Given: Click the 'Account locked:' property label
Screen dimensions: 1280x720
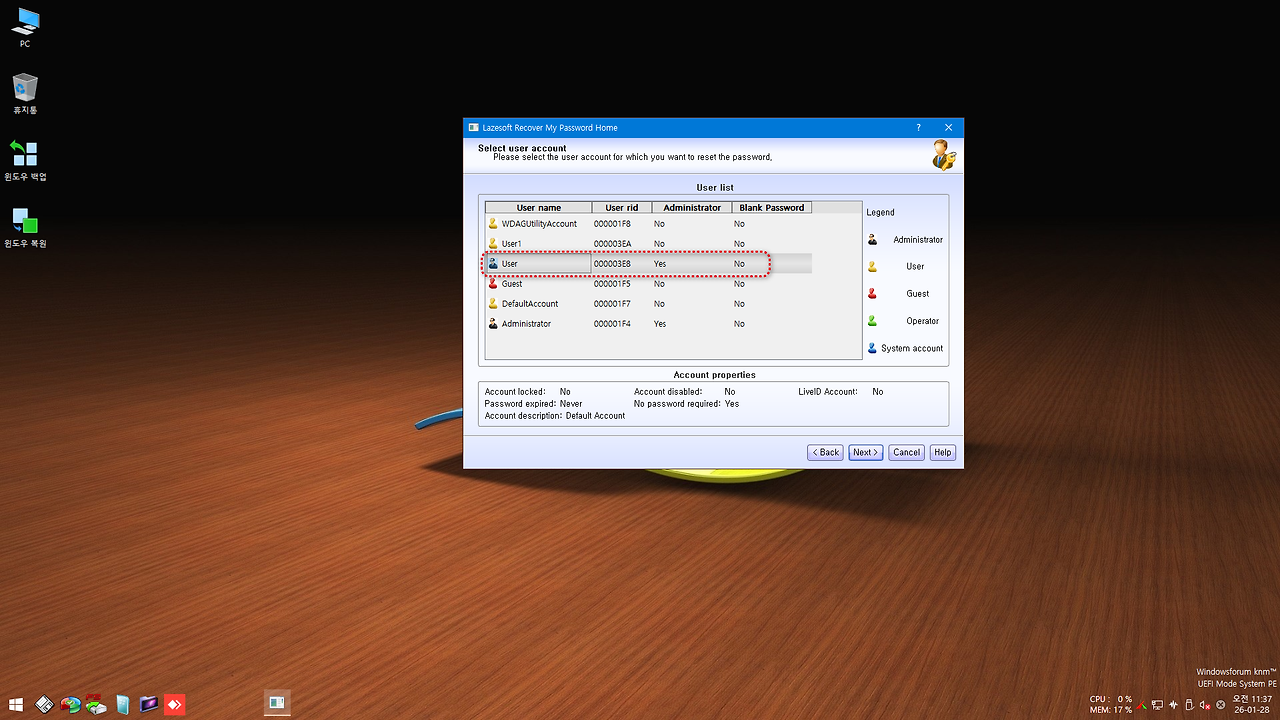Looking at the screenshot, I should pos(515,392).
